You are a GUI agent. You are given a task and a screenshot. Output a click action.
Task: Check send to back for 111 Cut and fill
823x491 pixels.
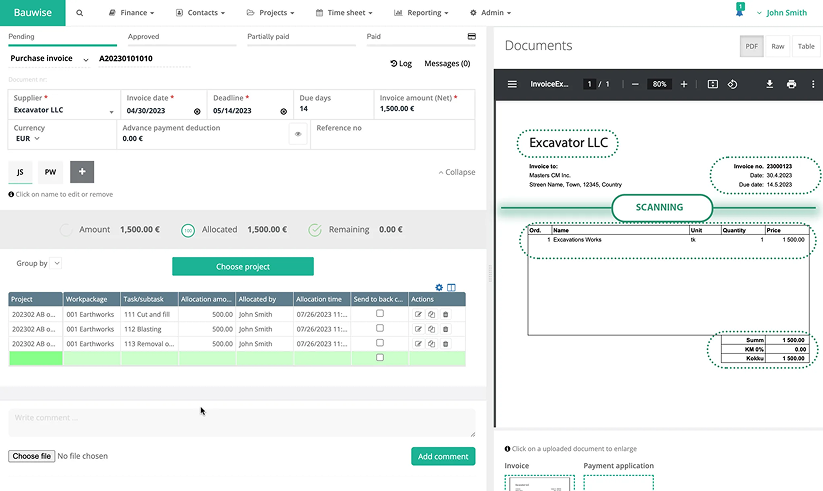(379, 314)
